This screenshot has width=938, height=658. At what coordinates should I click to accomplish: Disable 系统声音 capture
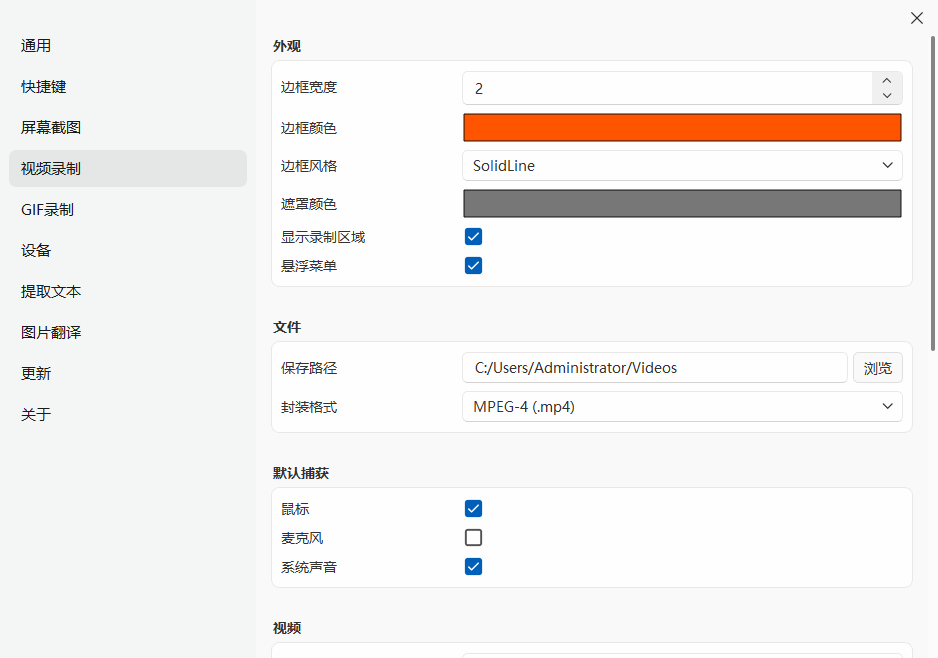[x=473, y=566]
